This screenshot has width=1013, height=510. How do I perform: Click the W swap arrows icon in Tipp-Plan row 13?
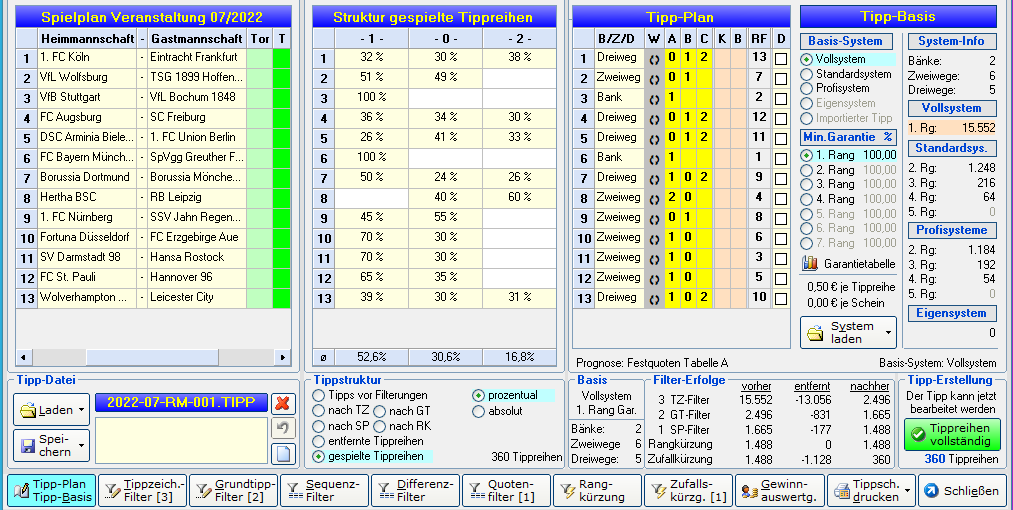pyautogui.click(x=654, y=298)
